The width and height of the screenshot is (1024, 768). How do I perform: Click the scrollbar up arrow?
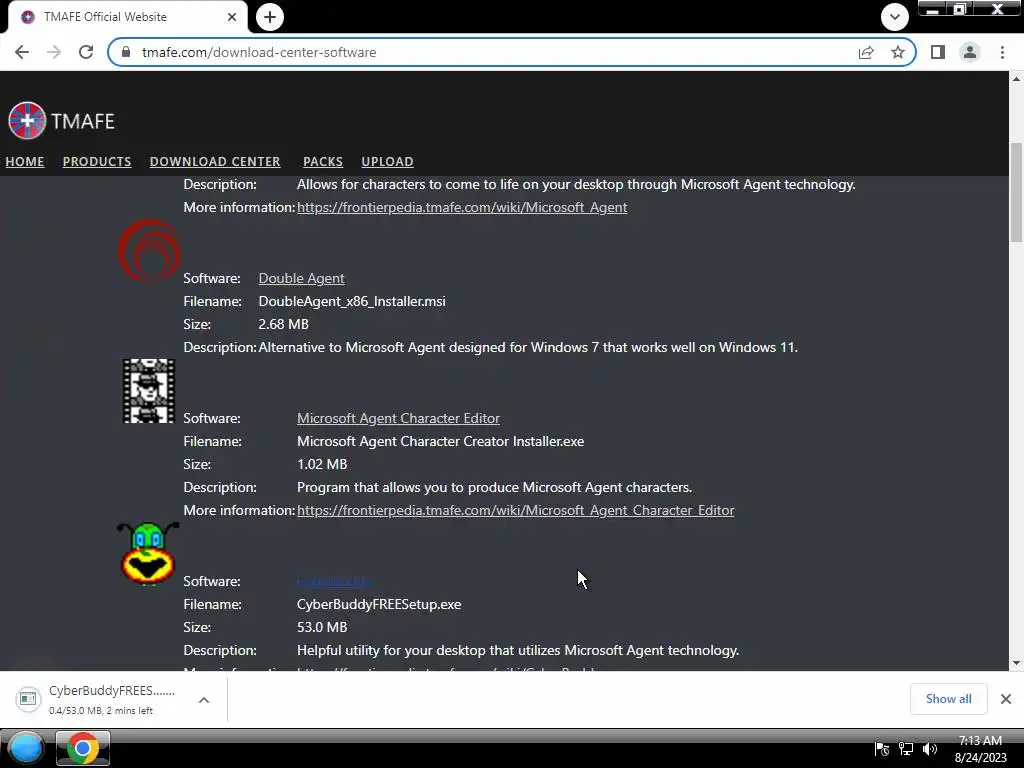click(1016, 79)
